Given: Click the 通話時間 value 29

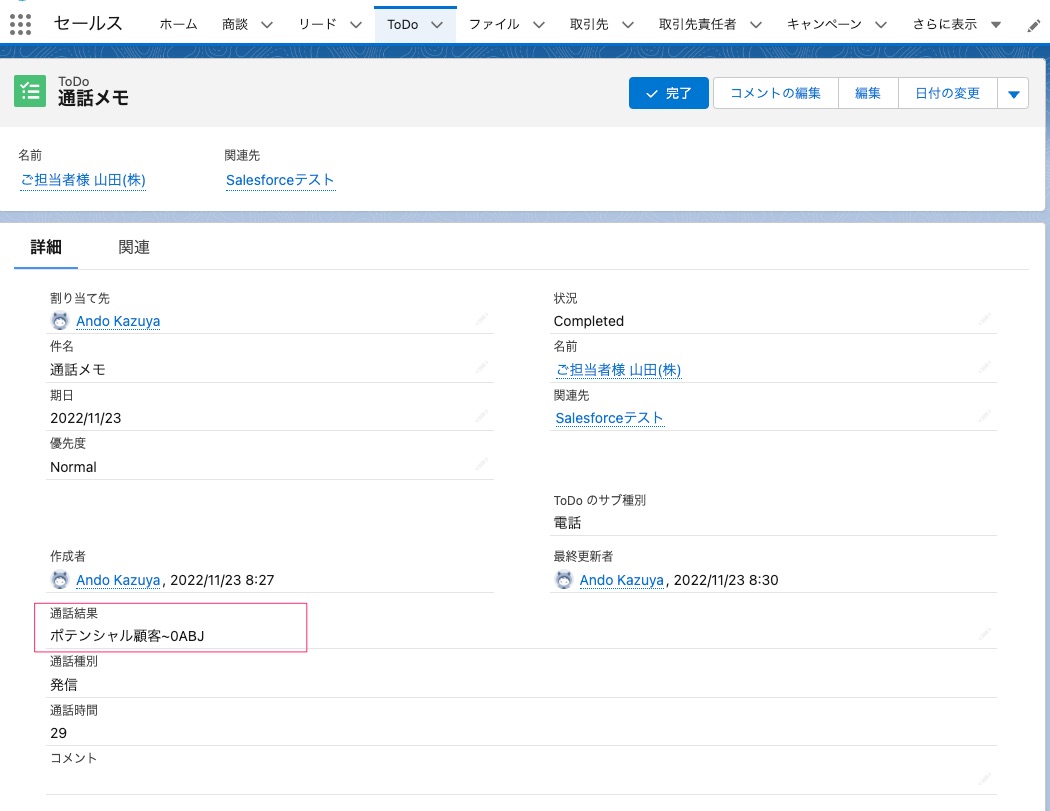Looking at the screenshot, I should (58, 733).
